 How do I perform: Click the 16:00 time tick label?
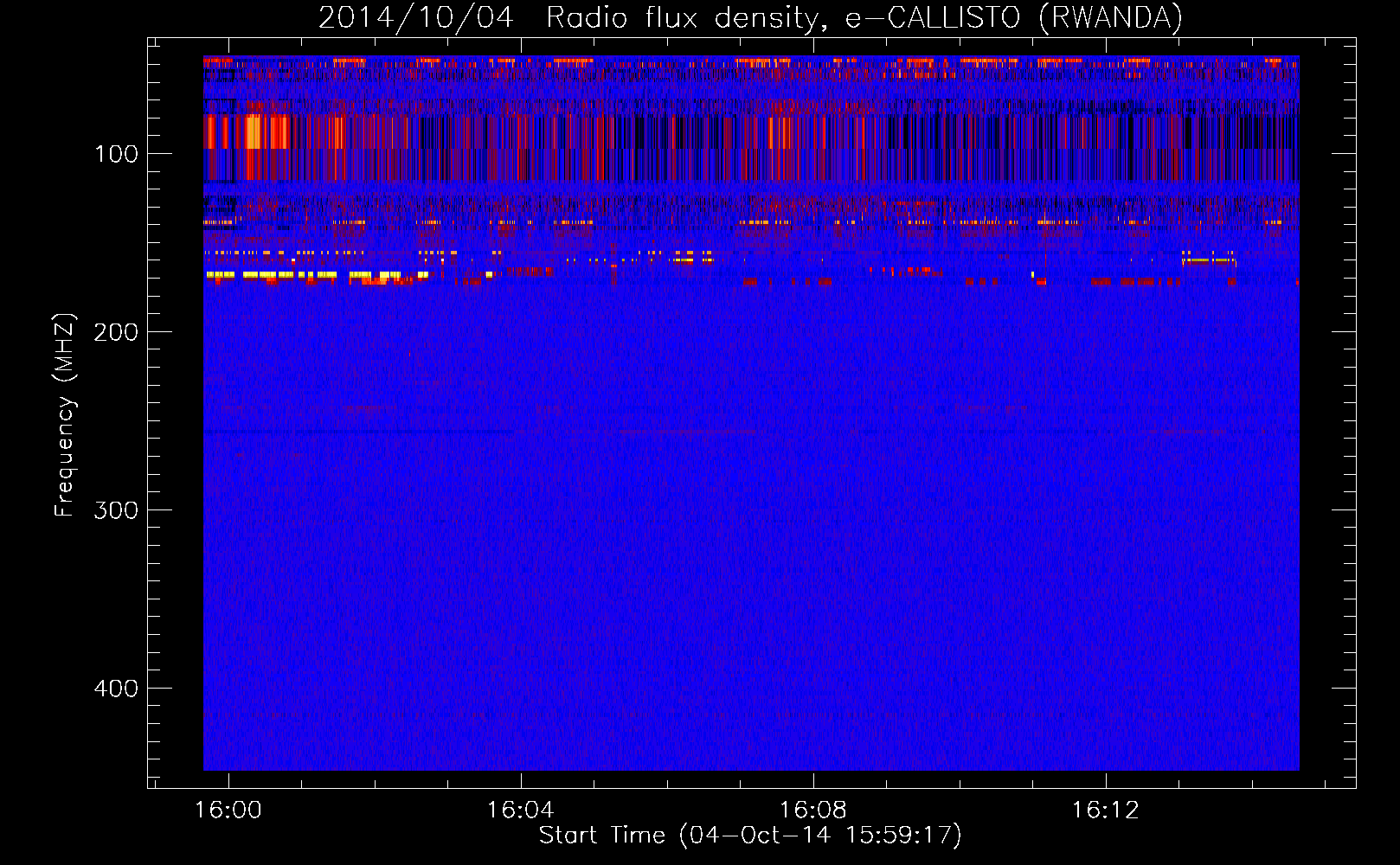pyautogui.click(x=228, y=810)
